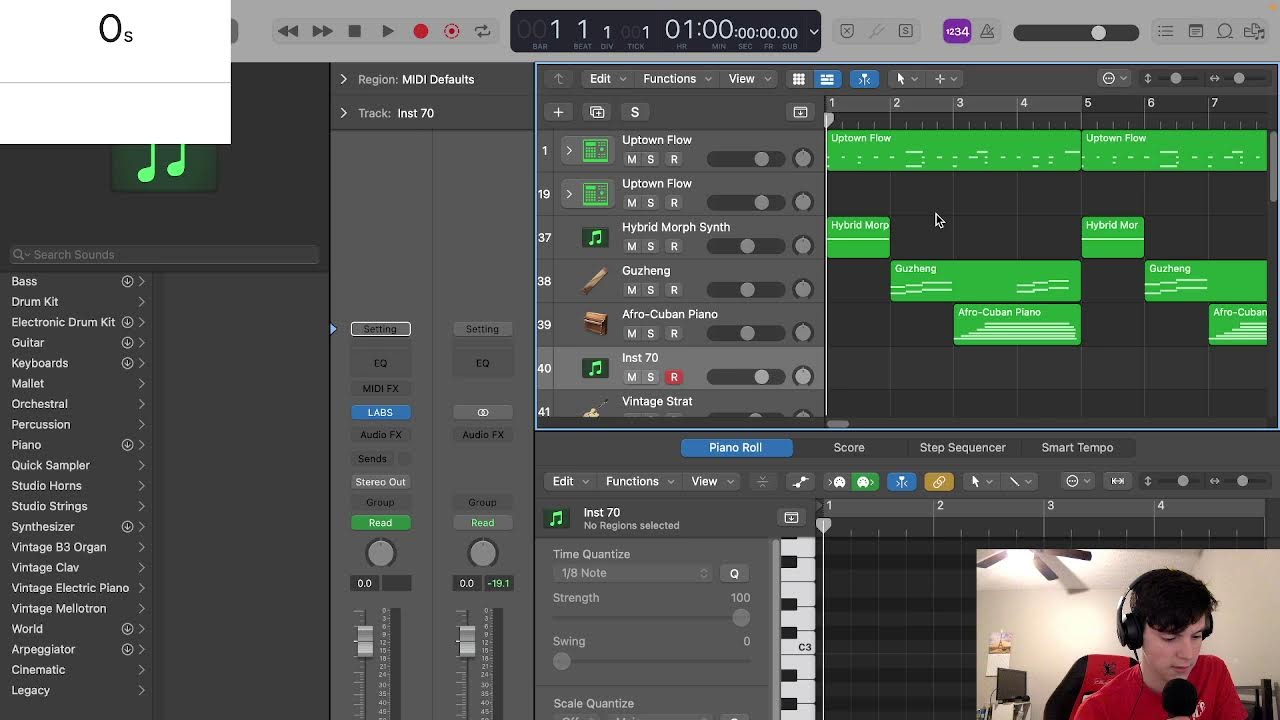The width and height of the screenshot is (1280, 720).
Task: Open the Piano Roll Functions menu
Action: tap(640, 481)
